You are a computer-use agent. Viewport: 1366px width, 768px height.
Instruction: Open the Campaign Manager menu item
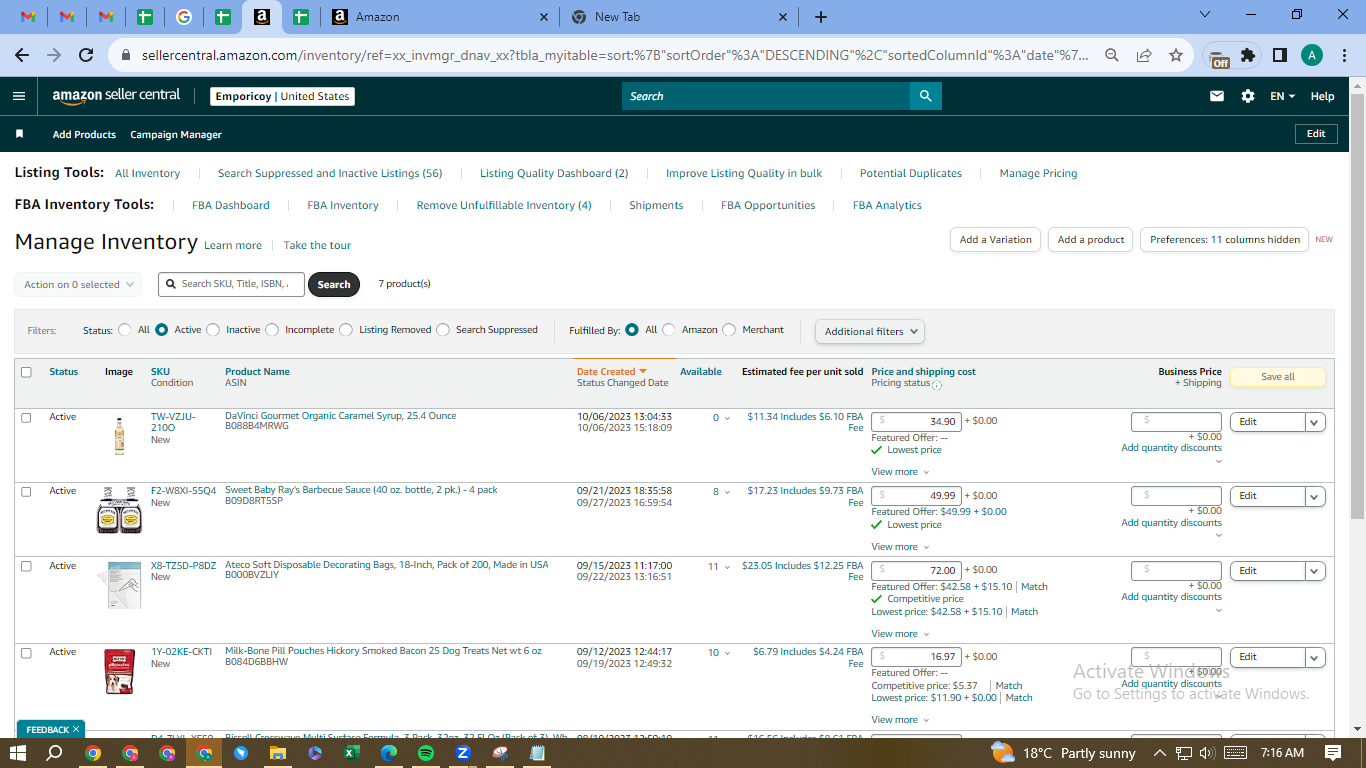pyautogui.click(x=176, y=135)
